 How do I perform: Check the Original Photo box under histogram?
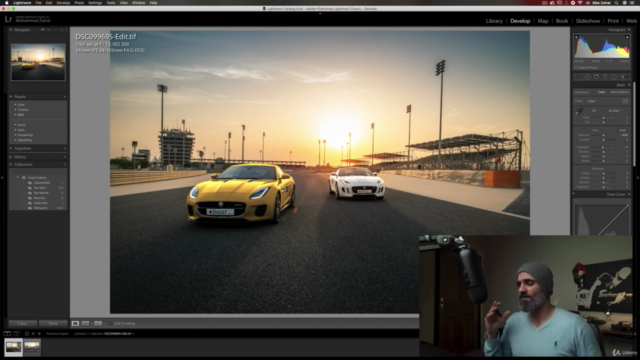(576, 68)
